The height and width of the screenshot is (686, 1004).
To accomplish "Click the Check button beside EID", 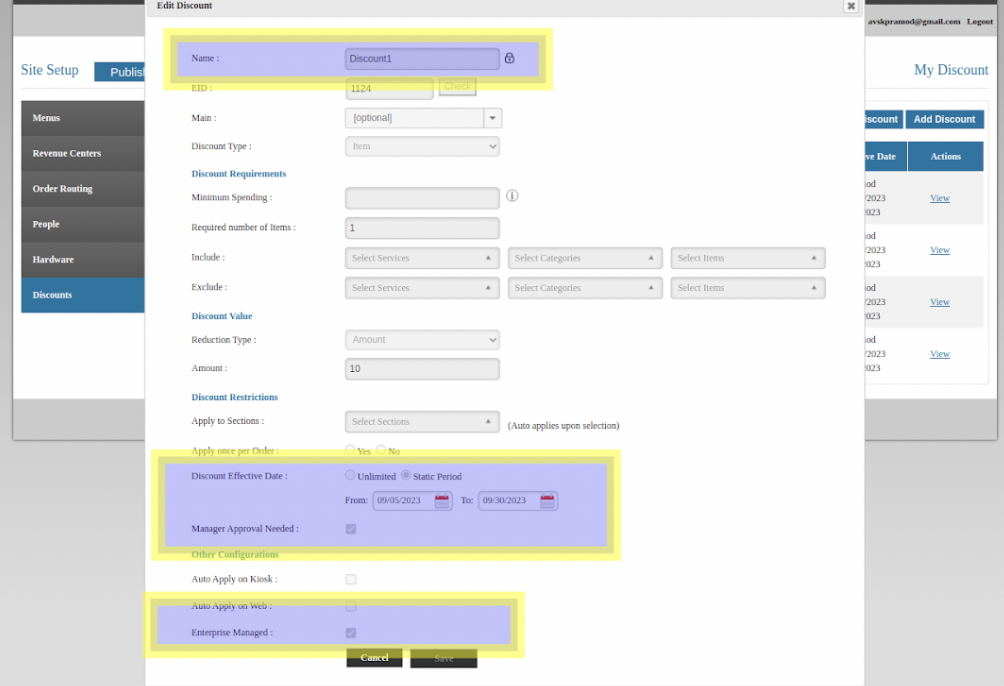I will click(x=457, y=86).
